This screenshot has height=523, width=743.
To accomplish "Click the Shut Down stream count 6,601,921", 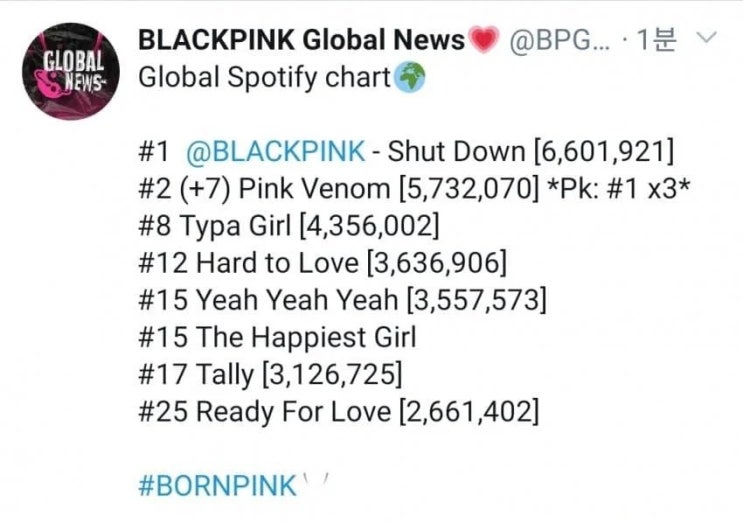I will coord(603,152).
